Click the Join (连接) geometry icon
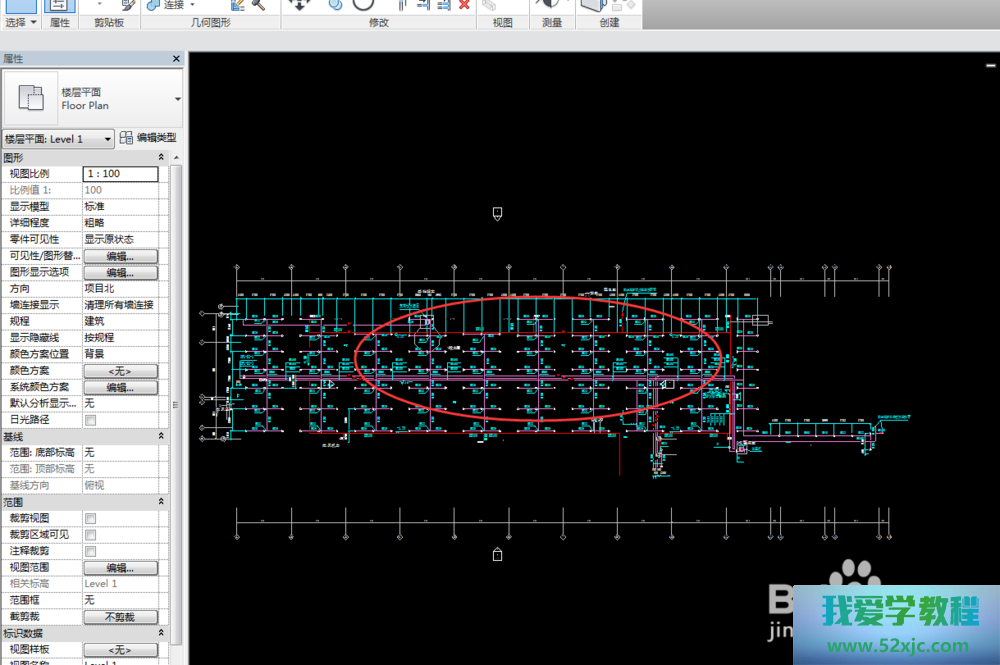 tap(153, 5)
